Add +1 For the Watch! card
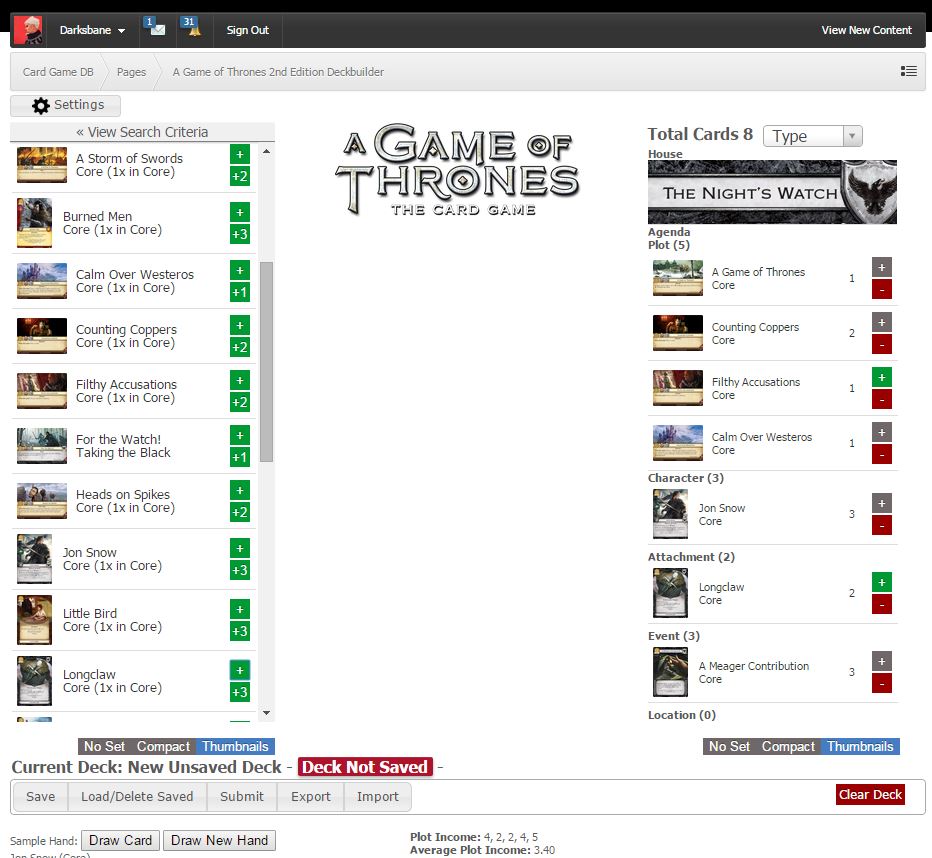Image resolution: width=932 pixels, height=858 pixels. coord(240,457)
